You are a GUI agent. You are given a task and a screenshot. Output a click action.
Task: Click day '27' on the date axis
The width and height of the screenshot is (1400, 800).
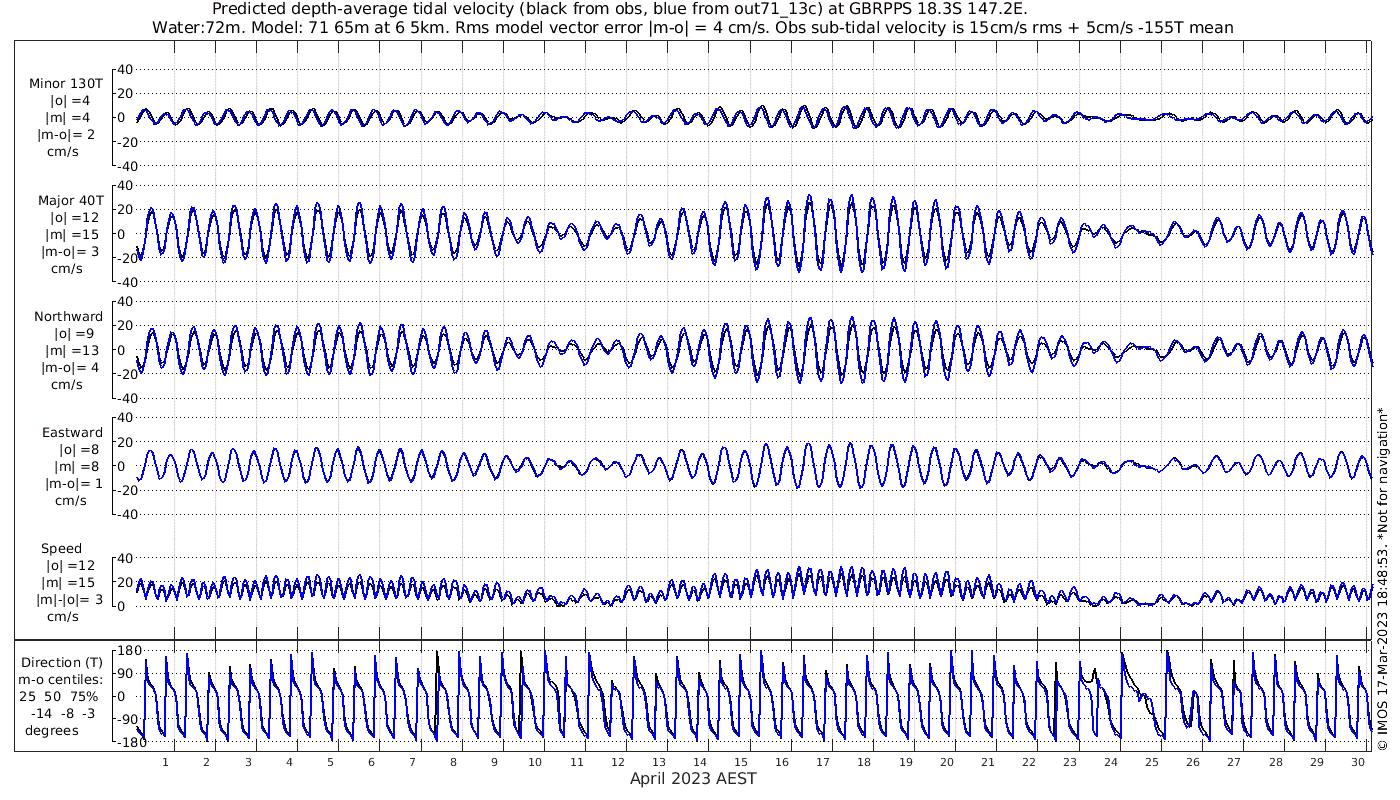click(1234, 762)
